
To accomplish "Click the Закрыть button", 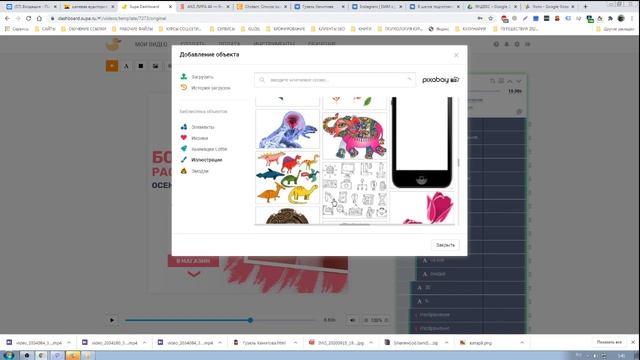I will pyautogui.click(x=445, y=245).
